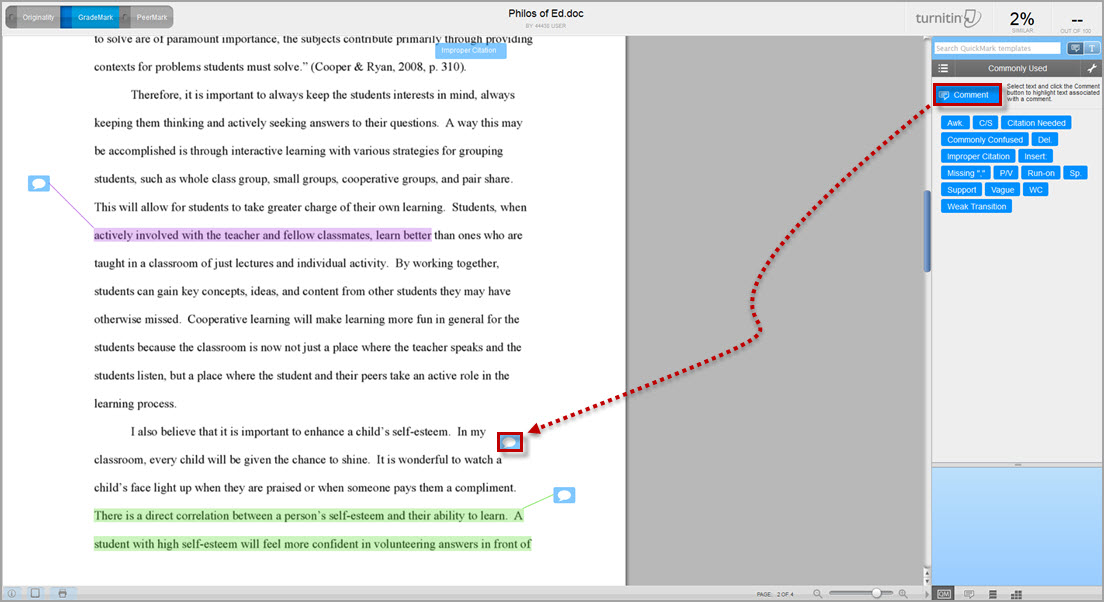
Task: Select the WC QuickMark
Action: tap(1036, 189)
